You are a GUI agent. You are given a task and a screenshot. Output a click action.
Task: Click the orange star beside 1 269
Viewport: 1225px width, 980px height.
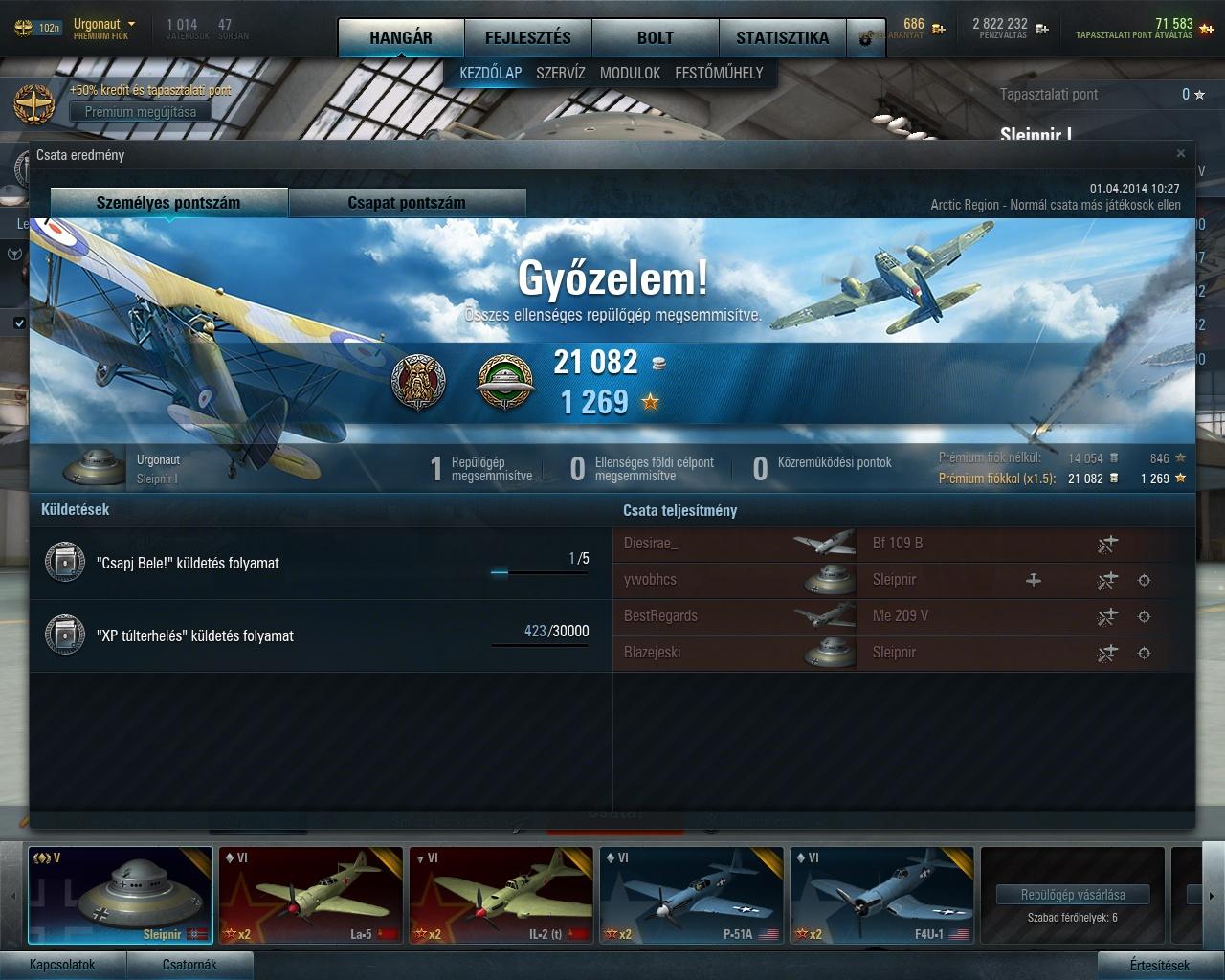tap(651, 402)
